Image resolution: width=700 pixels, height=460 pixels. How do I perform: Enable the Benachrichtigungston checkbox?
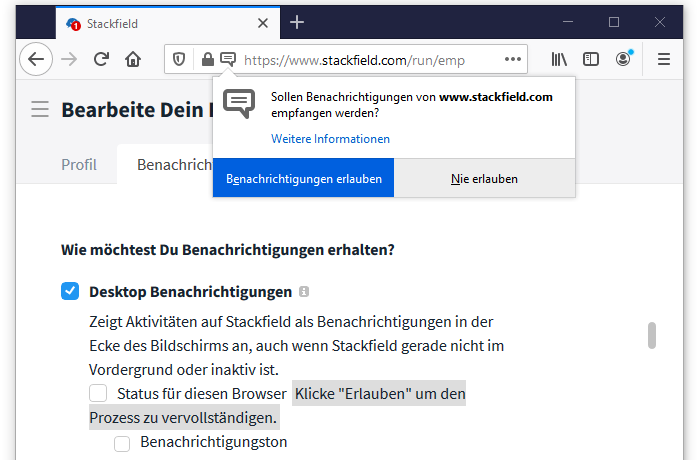coord(122,444)
